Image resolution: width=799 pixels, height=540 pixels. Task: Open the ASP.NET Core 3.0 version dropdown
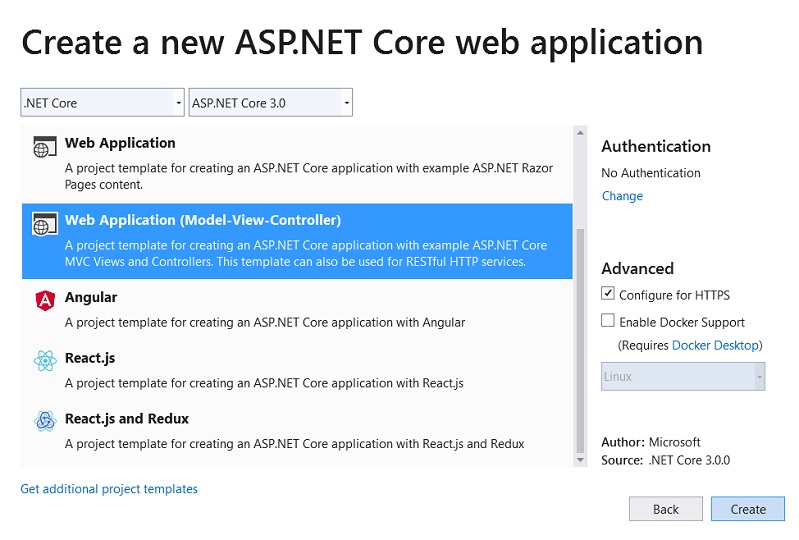271,102
